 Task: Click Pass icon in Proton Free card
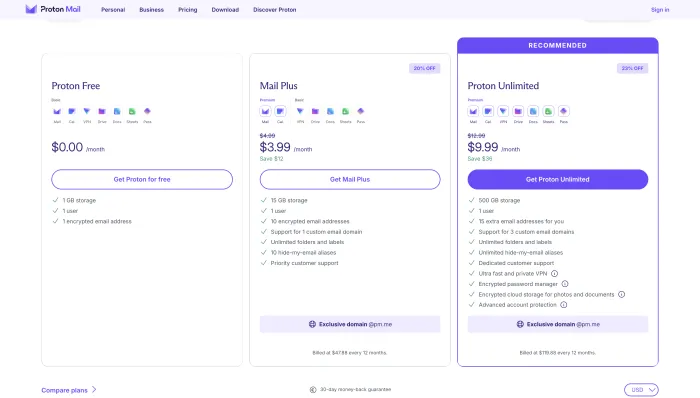point(147,111)
